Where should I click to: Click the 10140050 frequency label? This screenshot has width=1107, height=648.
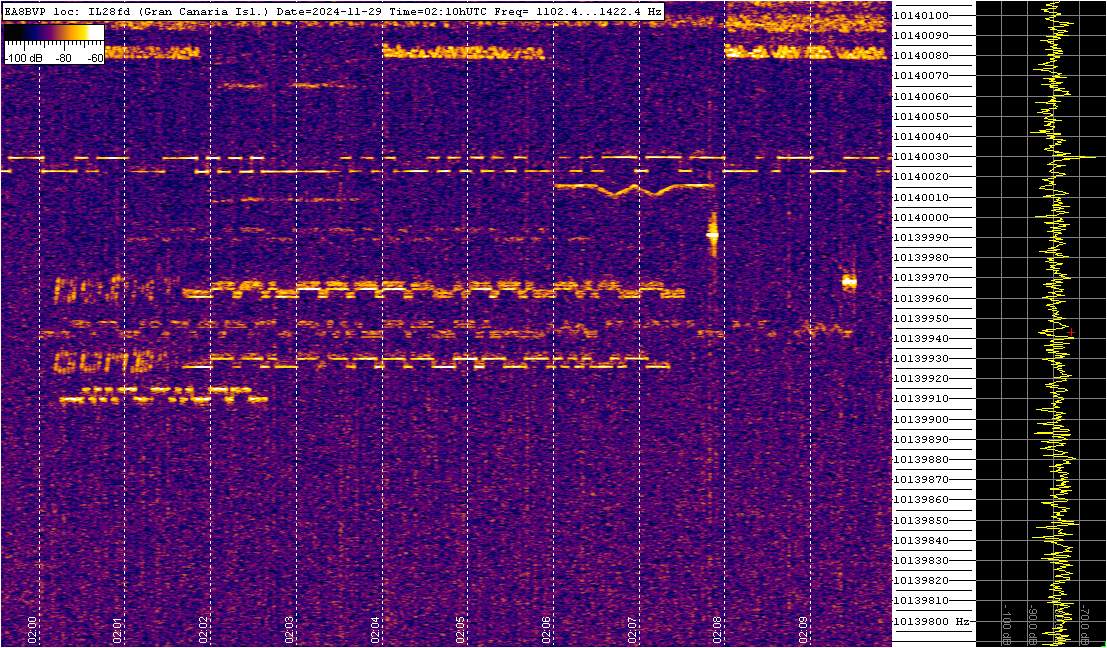click(x=921, y=116)
